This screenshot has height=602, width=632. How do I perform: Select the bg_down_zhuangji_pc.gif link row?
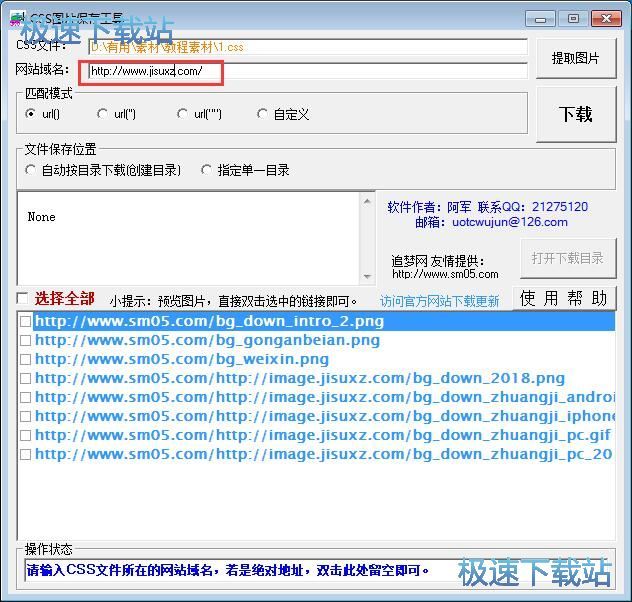click(x=322, y=435)
